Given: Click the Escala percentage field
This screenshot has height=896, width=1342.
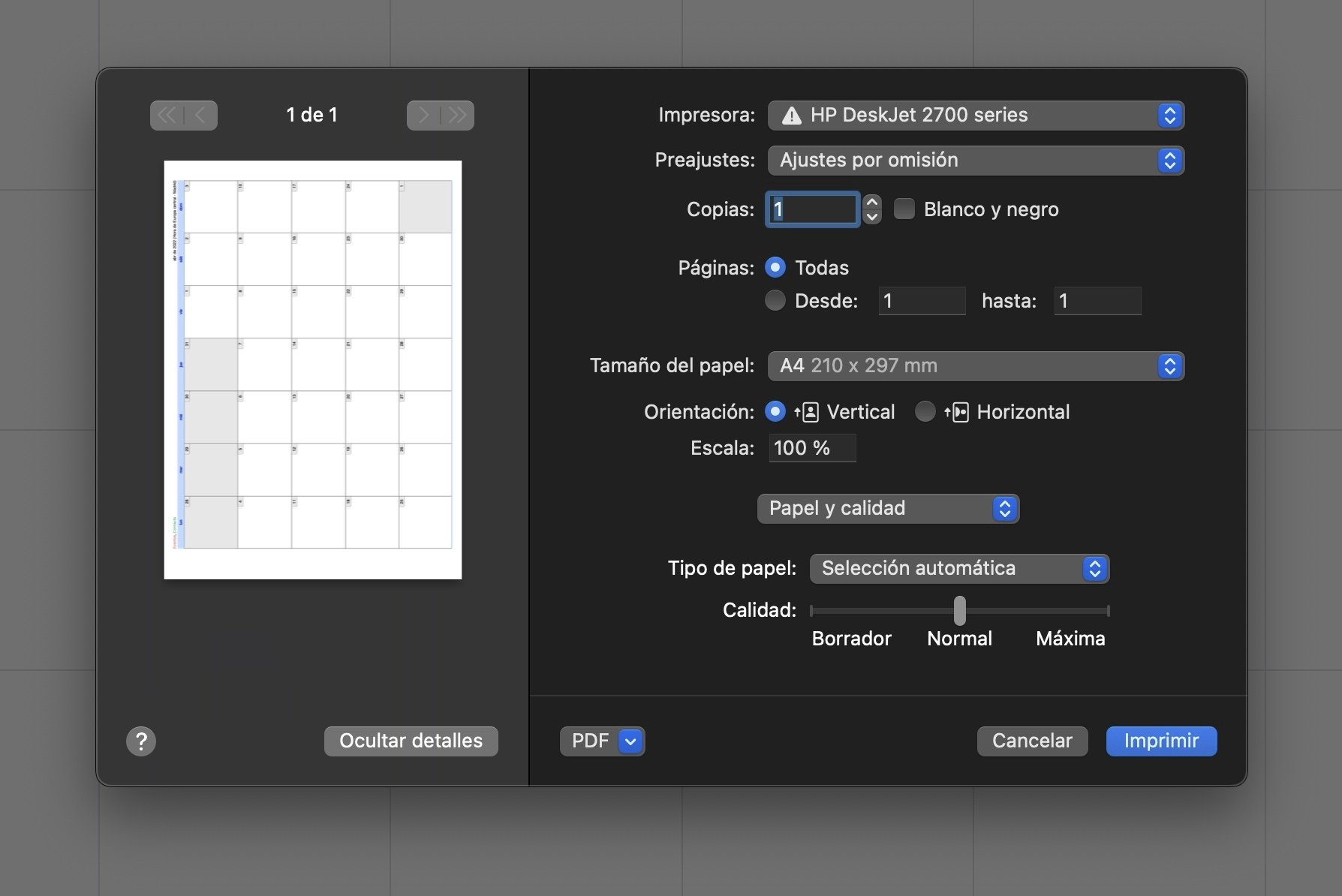Looking at the screenshot, I should (x=812, y=448).
